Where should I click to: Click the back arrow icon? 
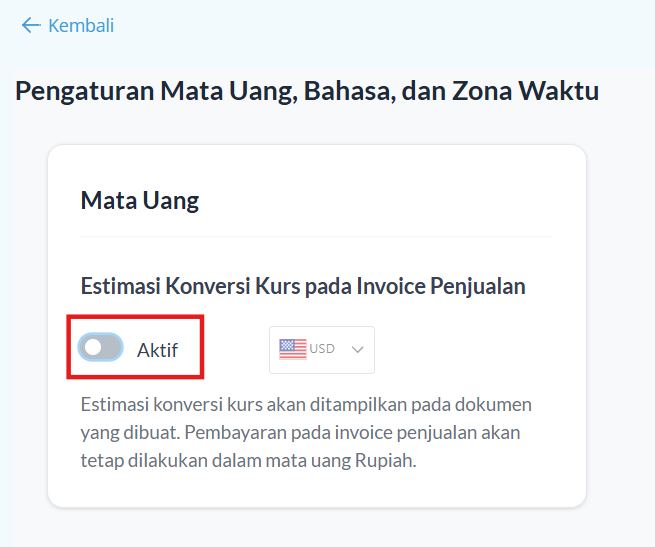[x=31, y=25]
